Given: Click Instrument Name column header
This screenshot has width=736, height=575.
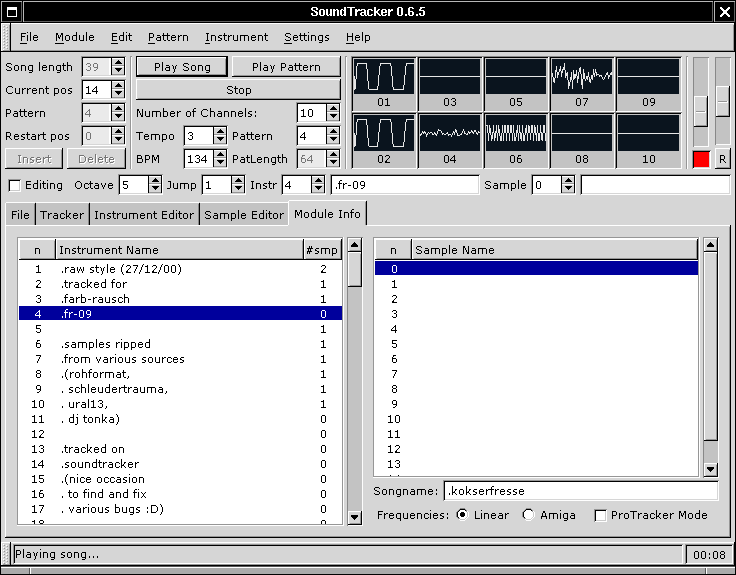Looking at the screenshot, I should 180,250.
